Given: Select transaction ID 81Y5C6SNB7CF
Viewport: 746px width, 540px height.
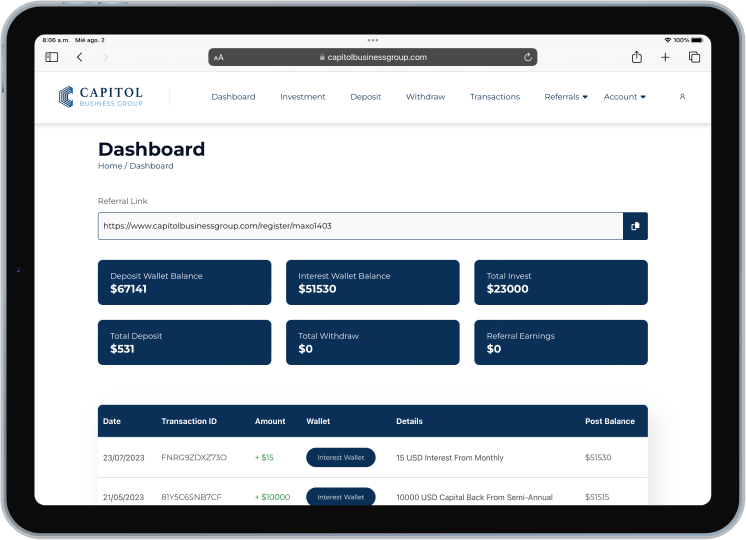Looking at the screenshot, I should click(191, 497).
